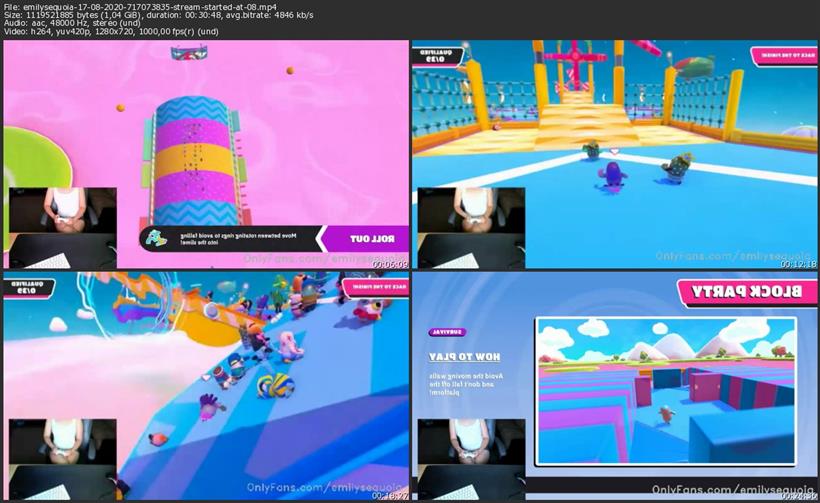Viewport: 820px width, 503px height.
Task: Click the webcam overlay in the top-left frame
Action: pyautogui.click(x=63, y=227)
